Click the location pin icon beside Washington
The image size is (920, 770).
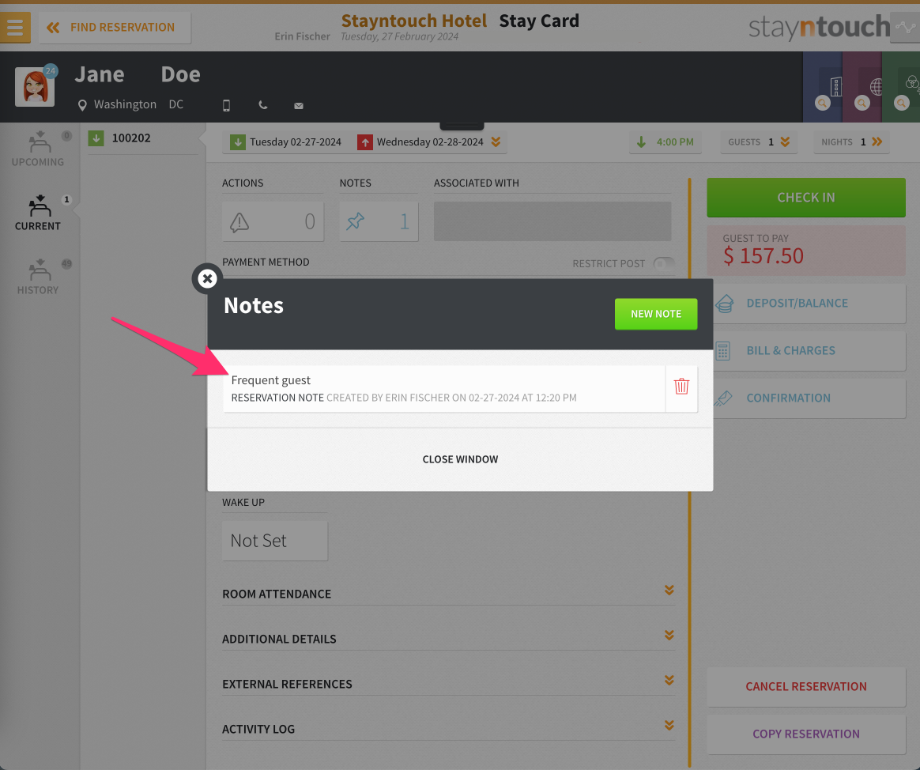tap(82, 105)
